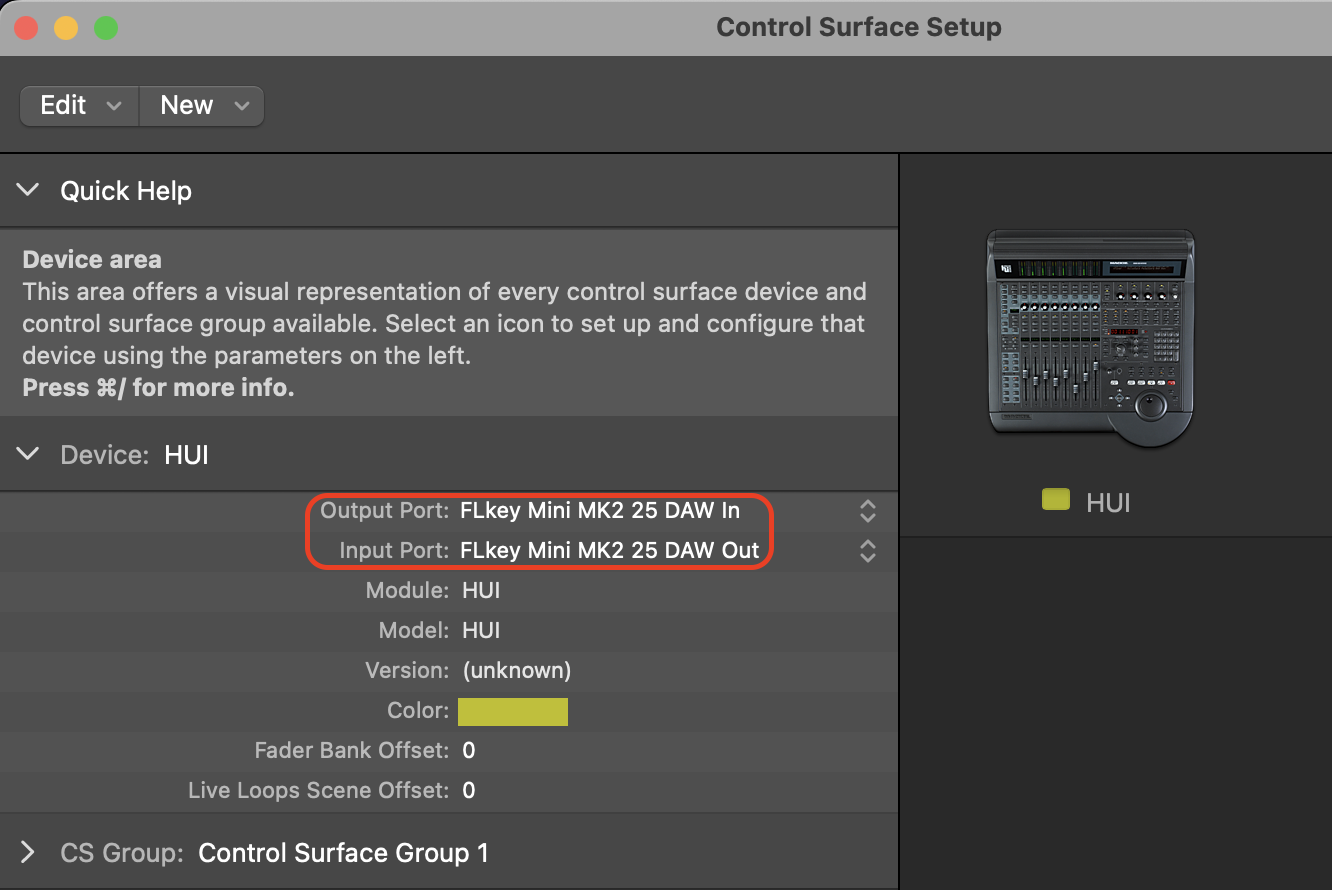
Task: Minimize the Control Surface Setup window
Action: [x=66, y=28]
